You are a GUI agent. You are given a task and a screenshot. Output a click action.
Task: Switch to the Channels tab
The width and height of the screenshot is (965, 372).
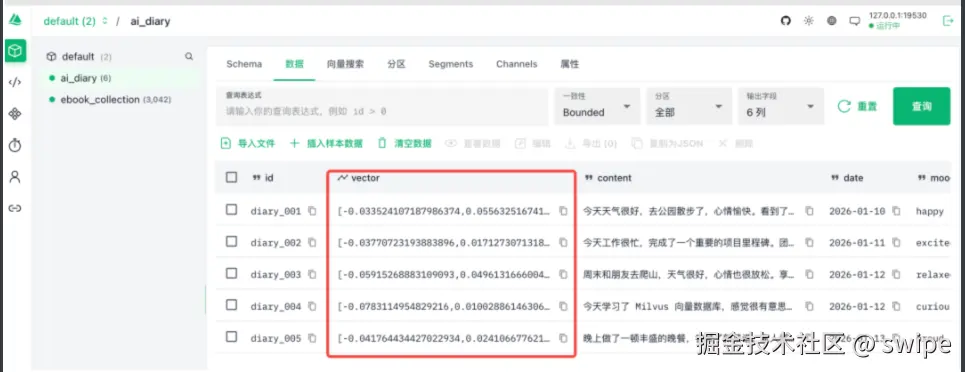(516, 64)
